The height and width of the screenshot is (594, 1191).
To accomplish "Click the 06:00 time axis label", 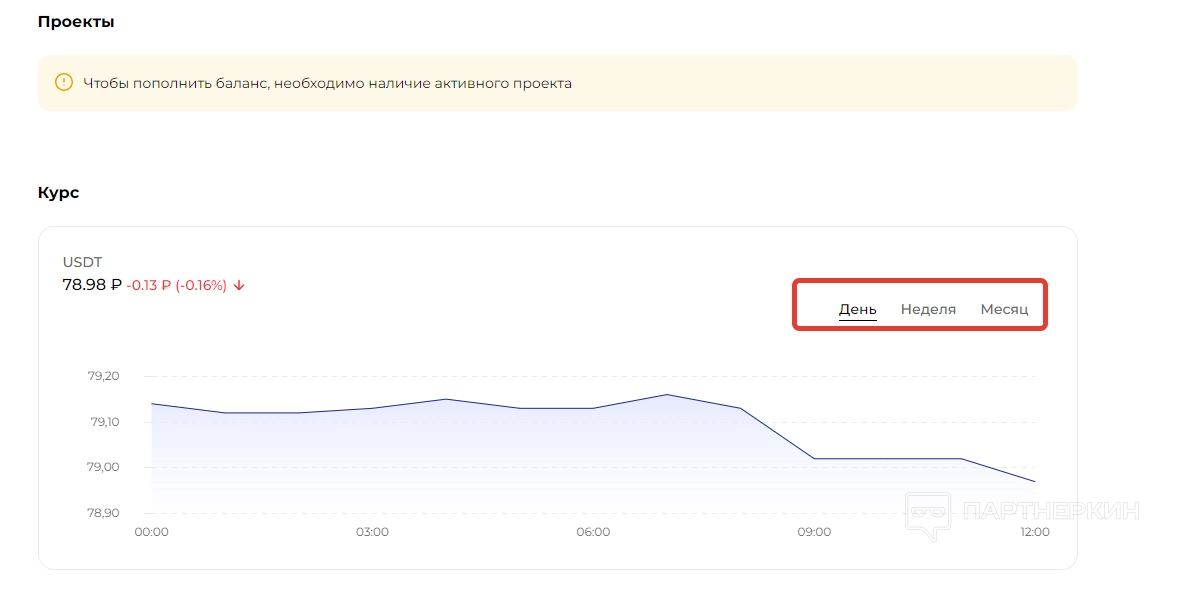I will click(x=593, y=532).
